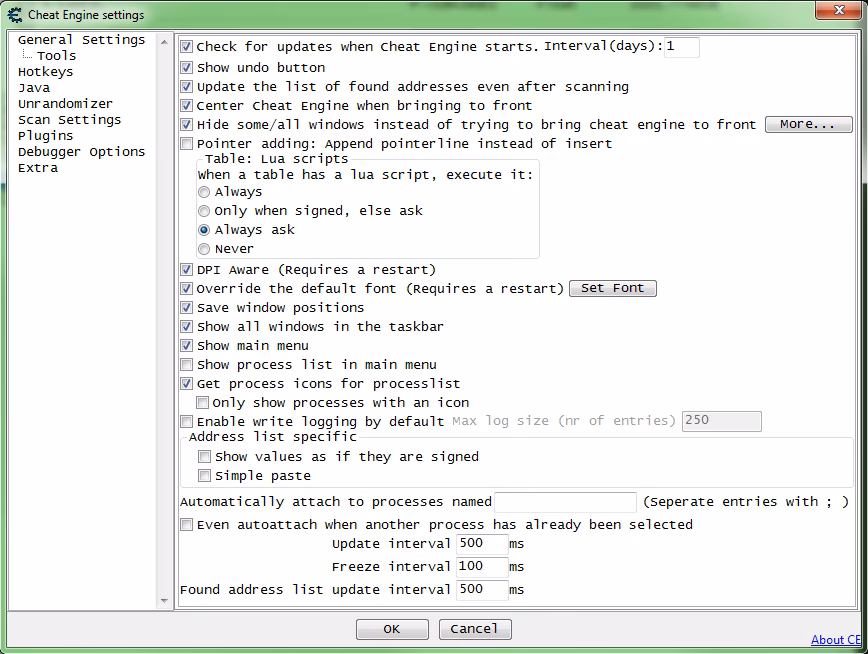Select General Settings in the tree

[x=81, y=40]
